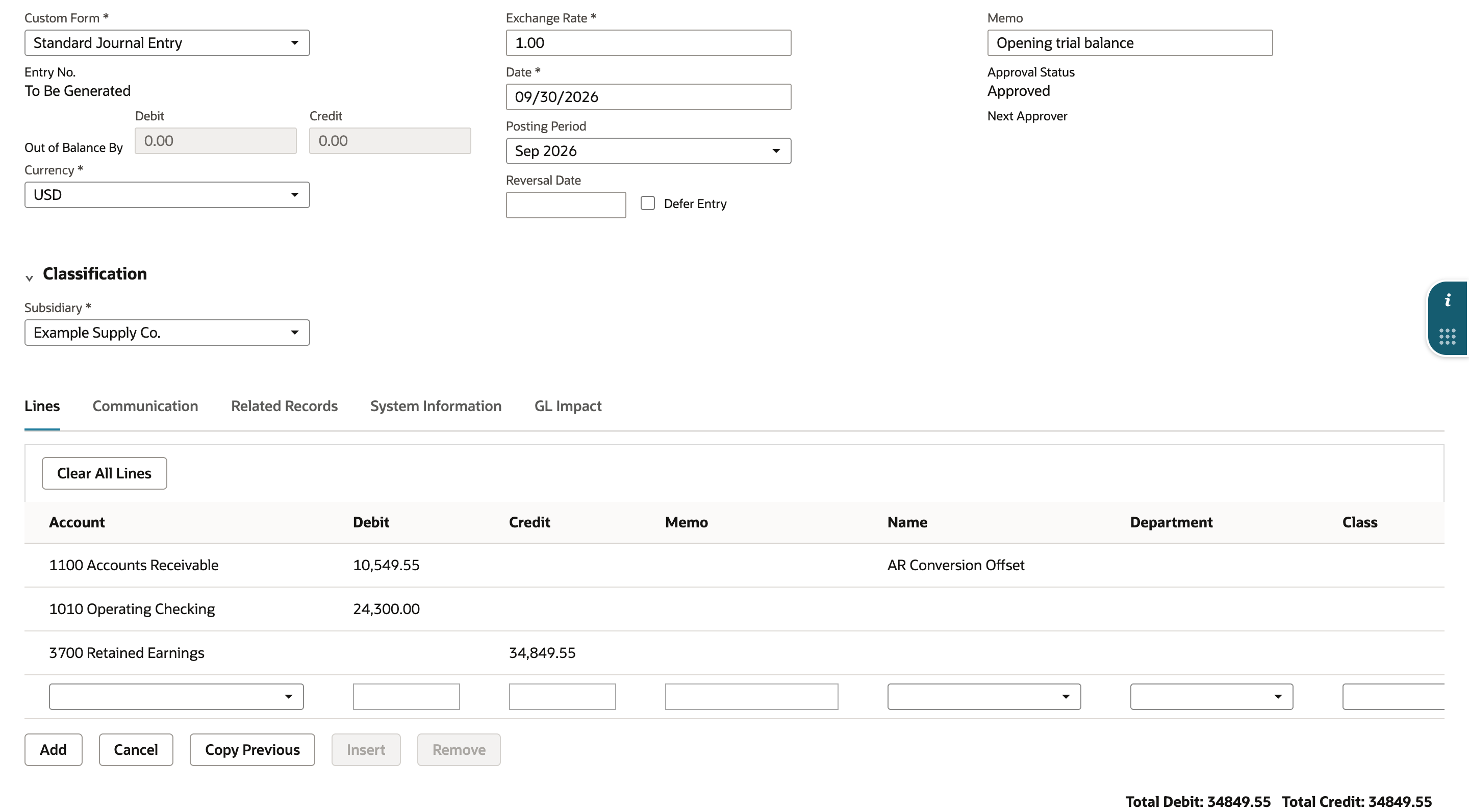Switch to the Communication tab
Screen dimensions: 1469x812
click(x=145, y=406)
